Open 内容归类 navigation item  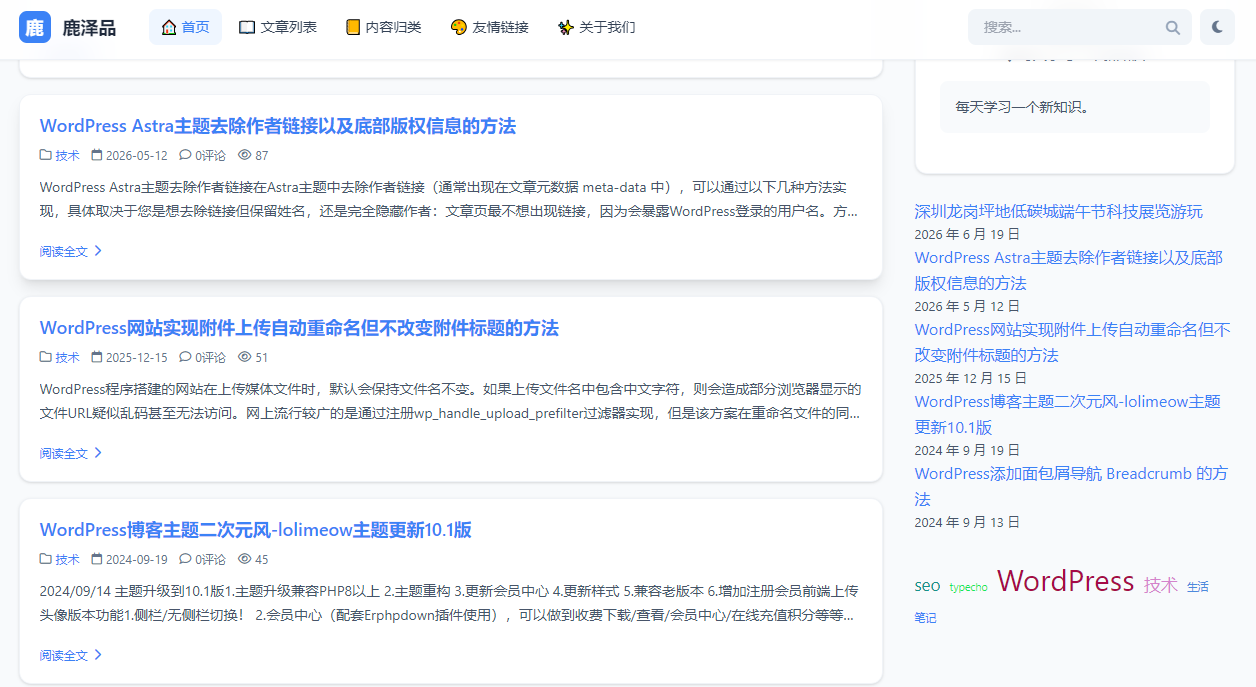pyautogui.click(x=383, y=27)
